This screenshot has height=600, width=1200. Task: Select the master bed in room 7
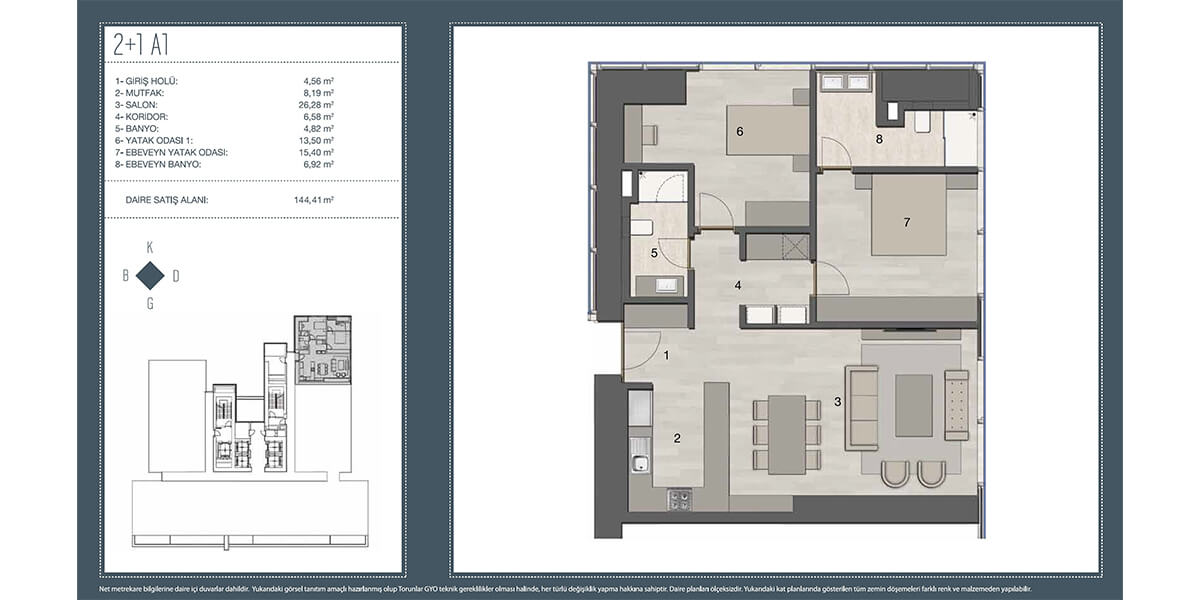click(907, 219)
